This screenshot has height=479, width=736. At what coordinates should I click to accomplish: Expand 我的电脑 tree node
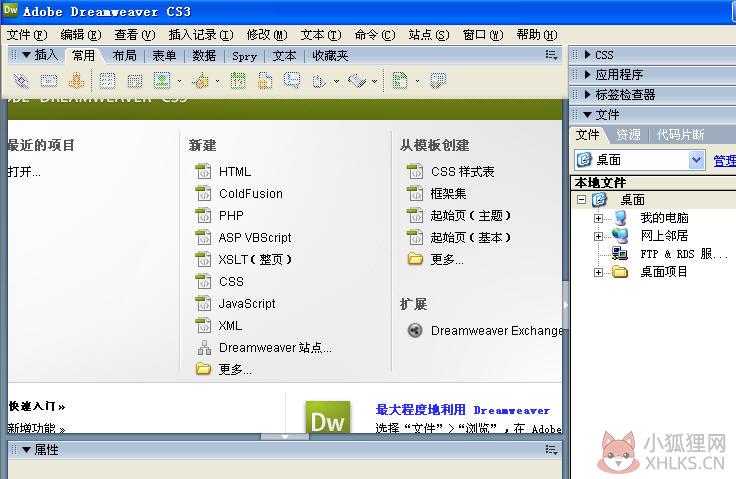pyautogui.click(x=598, y=218)
